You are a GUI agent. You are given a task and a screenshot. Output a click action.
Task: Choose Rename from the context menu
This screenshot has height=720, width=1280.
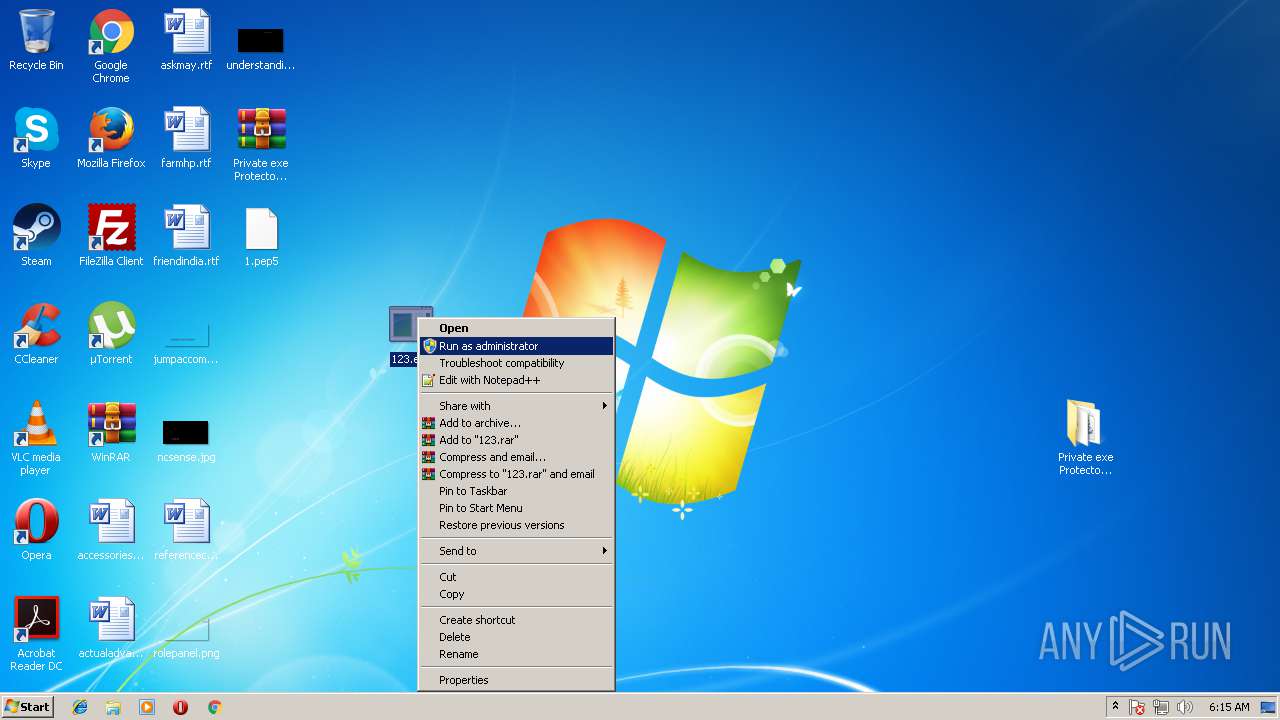point(516,654)
